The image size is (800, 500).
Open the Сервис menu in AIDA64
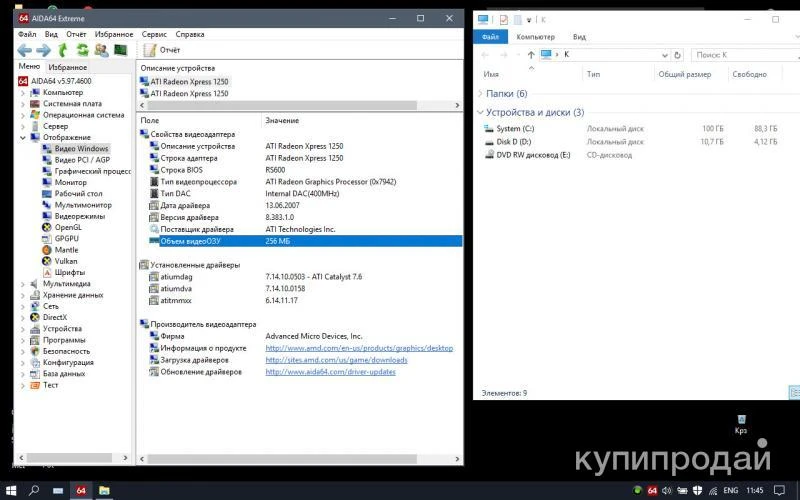154,33
